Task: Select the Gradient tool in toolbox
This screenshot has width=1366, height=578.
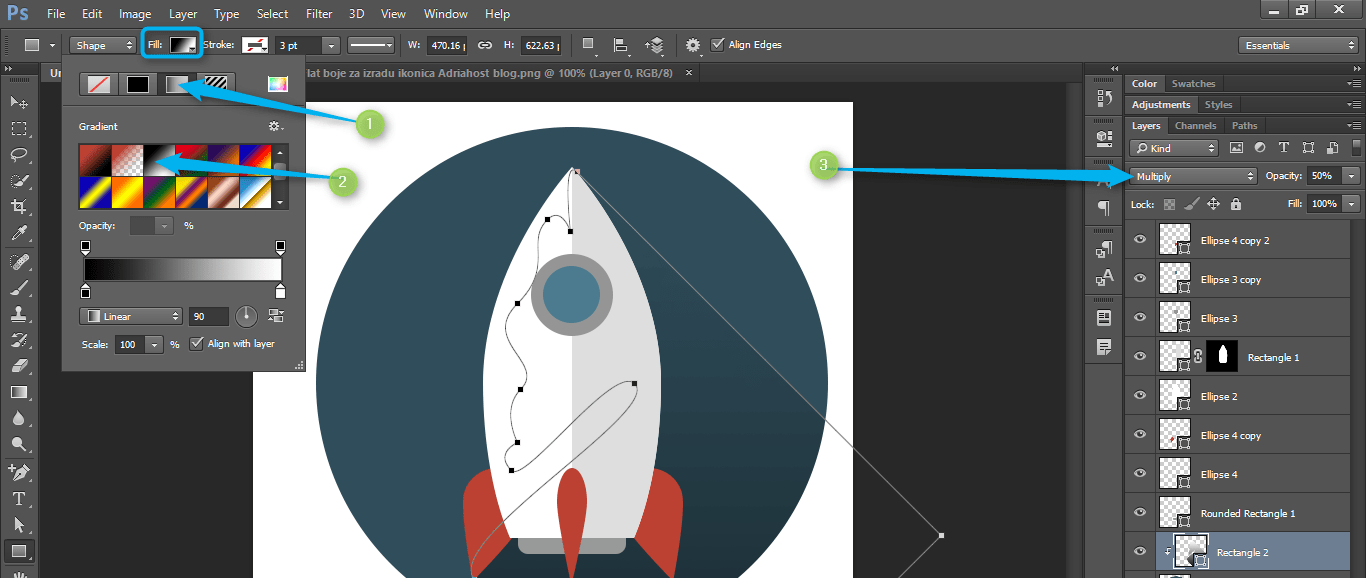Action: point(18,392)
